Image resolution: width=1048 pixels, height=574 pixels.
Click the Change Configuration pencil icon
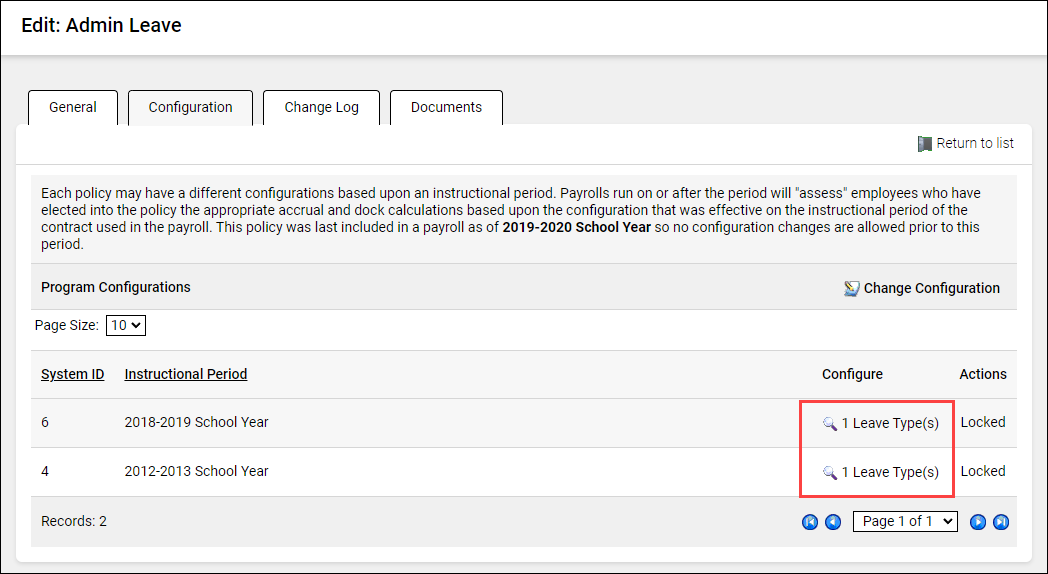click(851, 289)
